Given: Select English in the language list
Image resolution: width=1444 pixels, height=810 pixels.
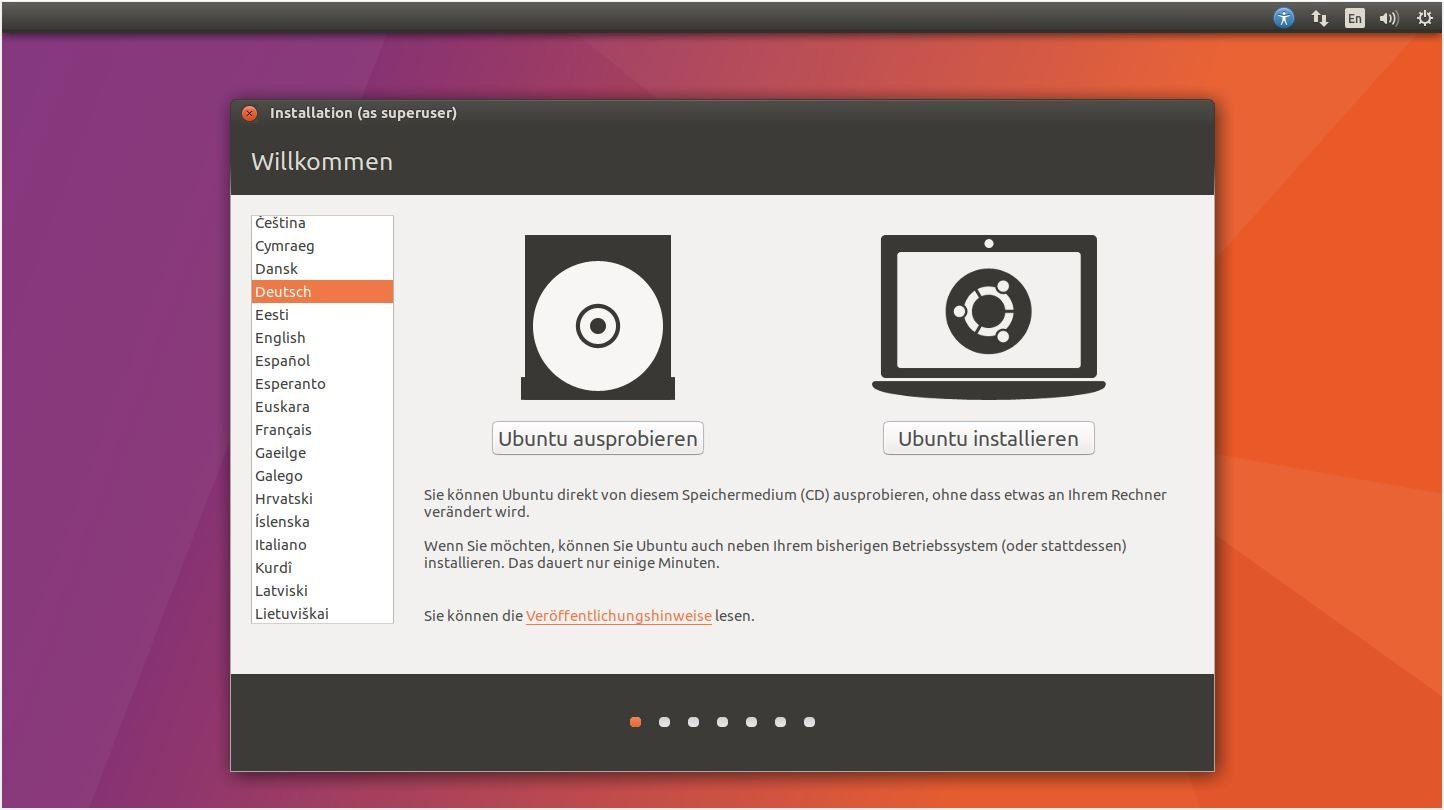Looking at the screenshot, I should [x=322, y=338].
